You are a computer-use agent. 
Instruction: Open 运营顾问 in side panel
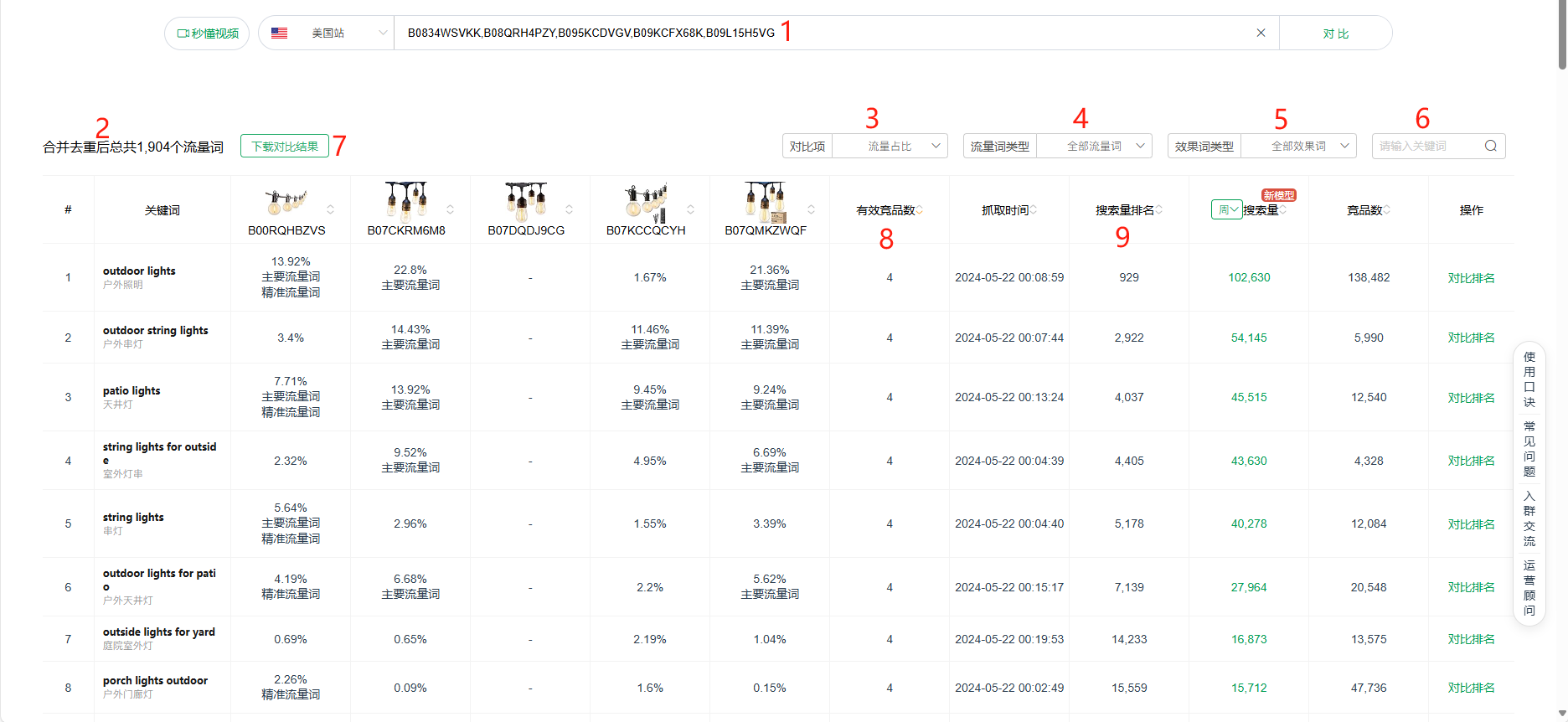tap(1529, 588)
